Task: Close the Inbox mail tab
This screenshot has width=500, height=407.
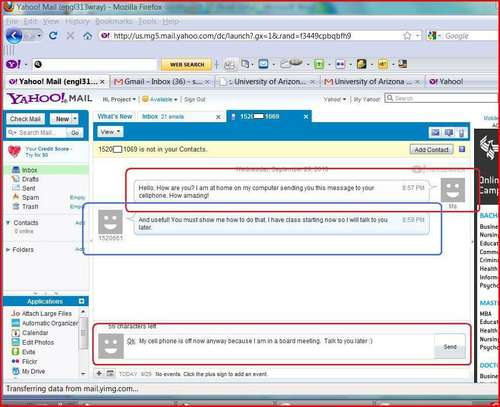Action: coord(218,117)
